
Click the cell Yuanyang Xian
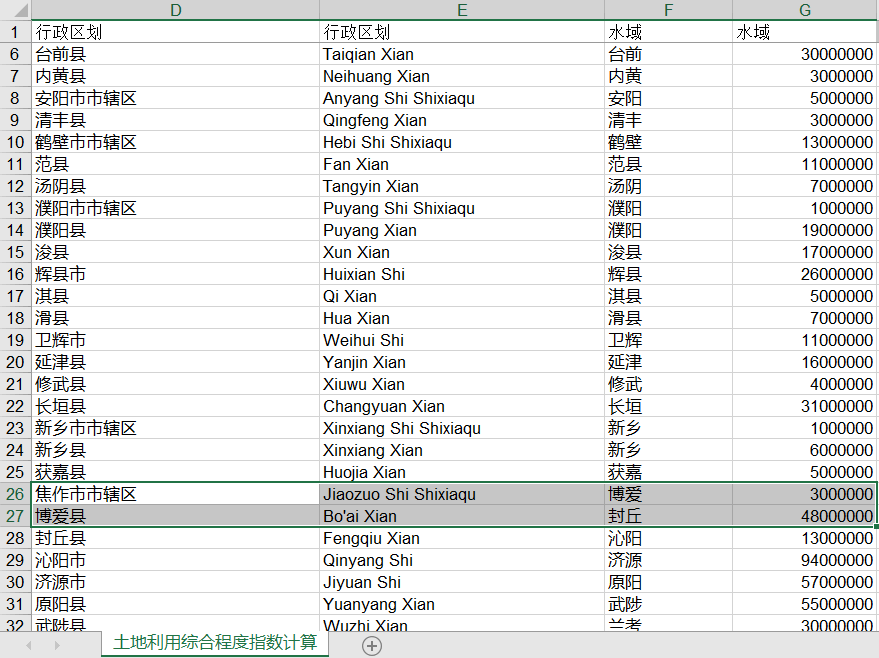coord(462,604)
